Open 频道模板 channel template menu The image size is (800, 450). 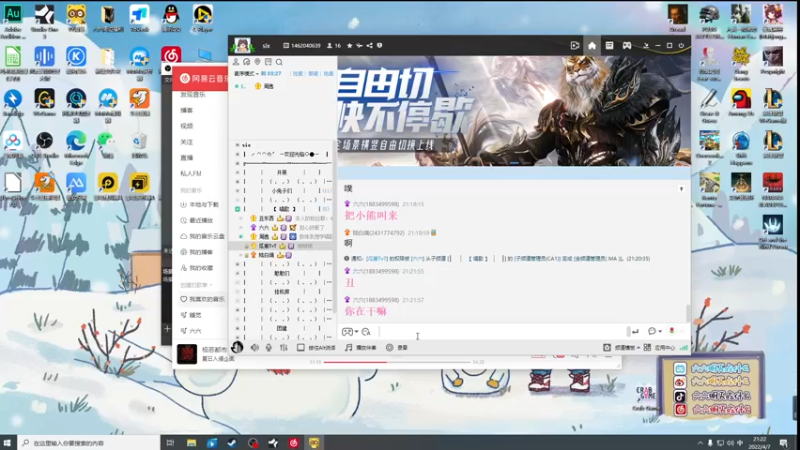[x=621, y=347]
